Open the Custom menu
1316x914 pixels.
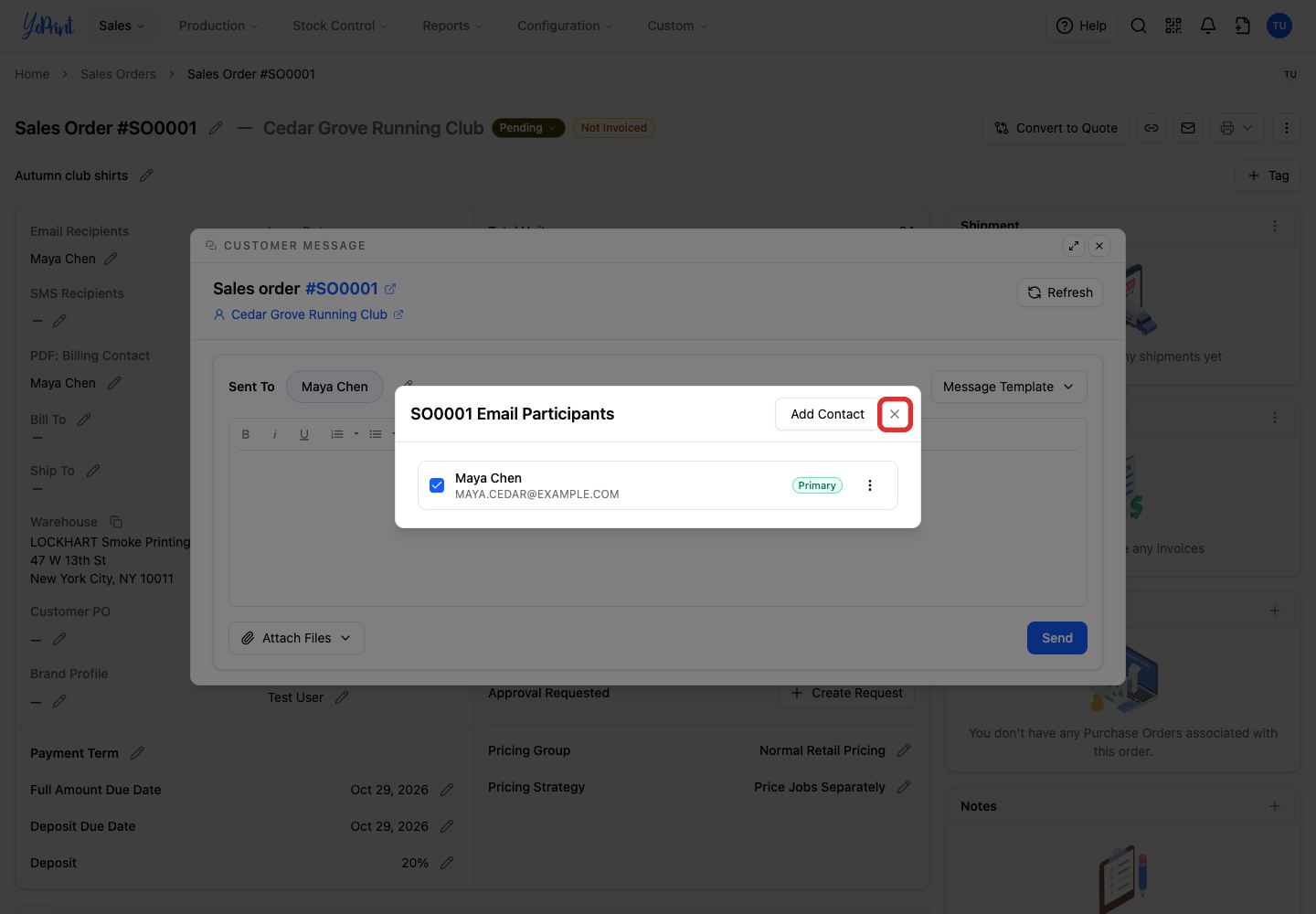coord(677,26)
